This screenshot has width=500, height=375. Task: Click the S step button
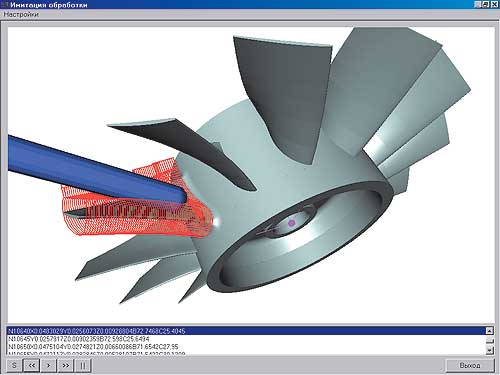[x=14, y=365]
